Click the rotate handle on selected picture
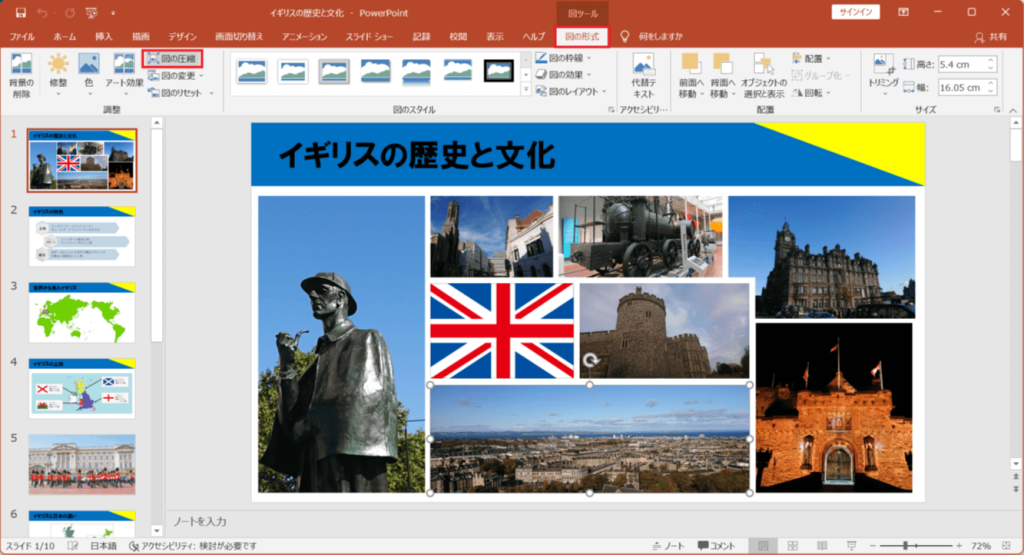Viewport: 1024px width, 555px height. click(x=590, y=360)
